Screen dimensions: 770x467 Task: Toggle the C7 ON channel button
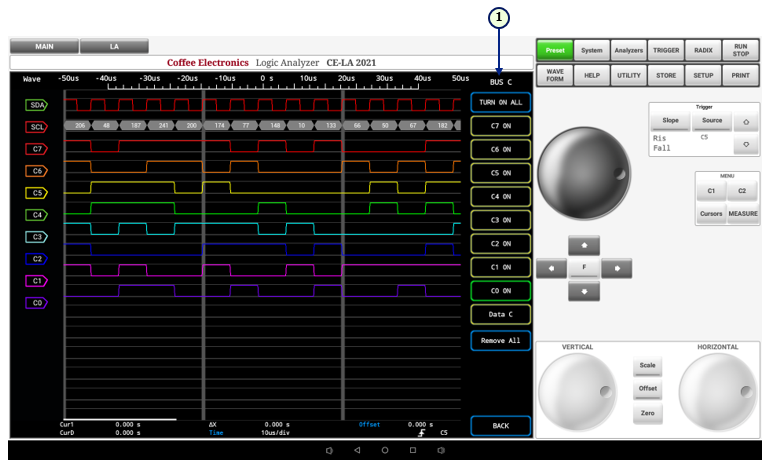[500, 126]
